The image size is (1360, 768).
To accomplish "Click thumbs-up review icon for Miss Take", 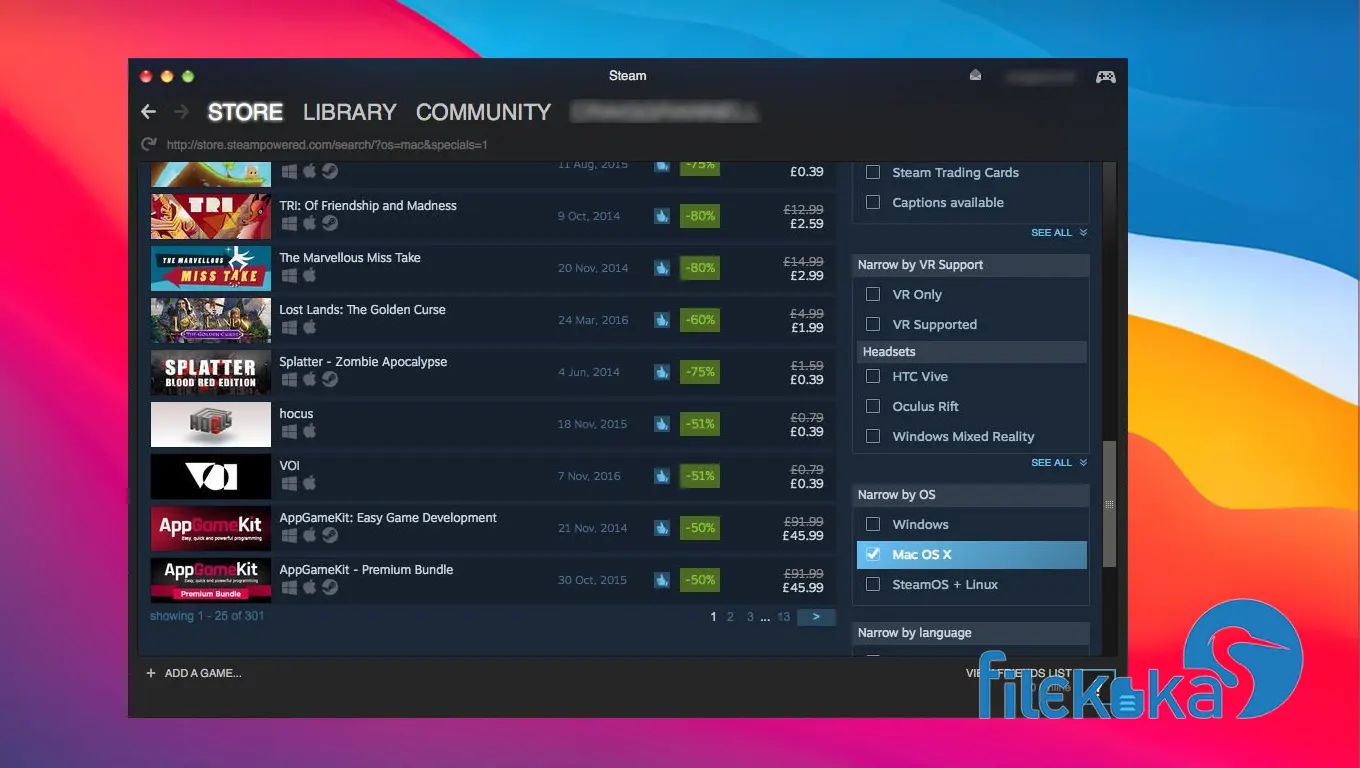I will pyautogui.click(x=661, y=268).
